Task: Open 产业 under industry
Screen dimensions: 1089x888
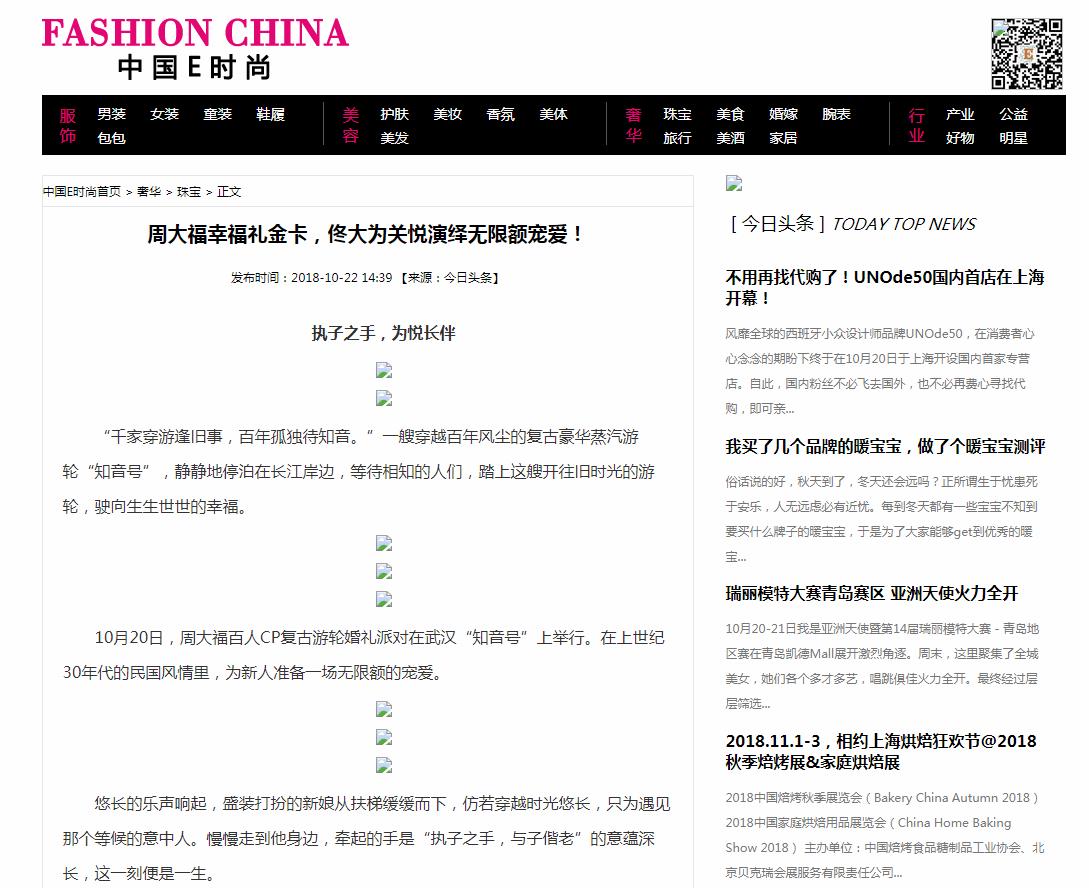Action: (960, 114)
